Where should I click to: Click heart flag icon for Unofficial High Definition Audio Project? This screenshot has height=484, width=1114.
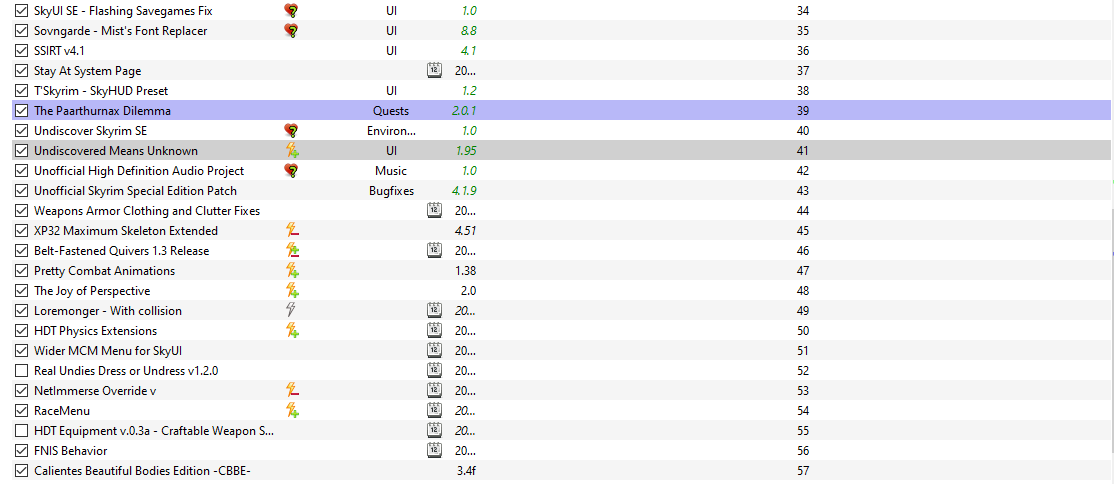291,171
